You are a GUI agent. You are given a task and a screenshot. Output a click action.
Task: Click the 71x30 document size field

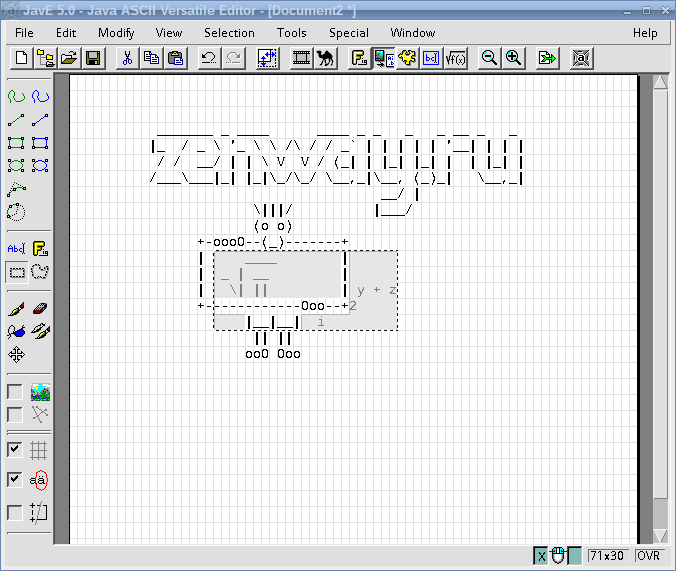click(x=607, y=556)
